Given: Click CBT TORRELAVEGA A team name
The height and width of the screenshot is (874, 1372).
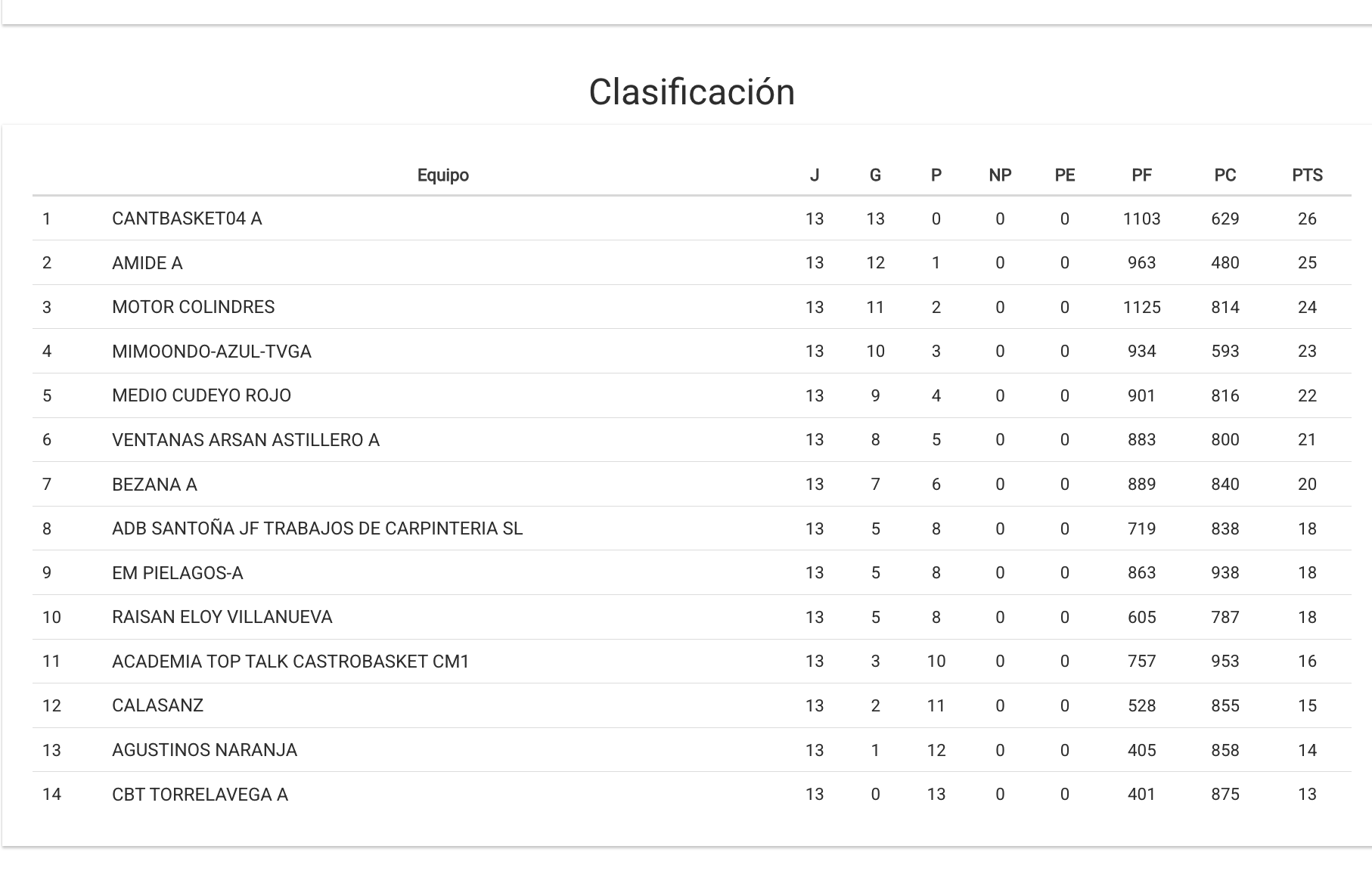Looking at the screenshot, I should pyautogui.click(x=200, y=795).
